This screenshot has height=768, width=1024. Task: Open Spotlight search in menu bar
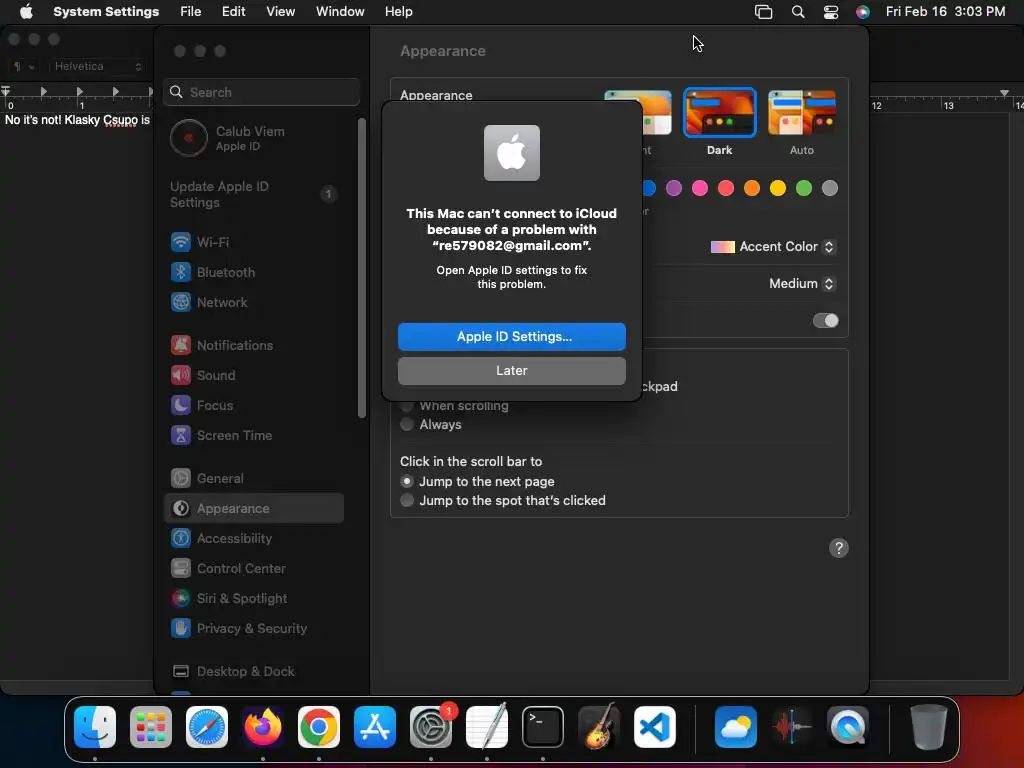pyautogui.click(x=797, y=12)
